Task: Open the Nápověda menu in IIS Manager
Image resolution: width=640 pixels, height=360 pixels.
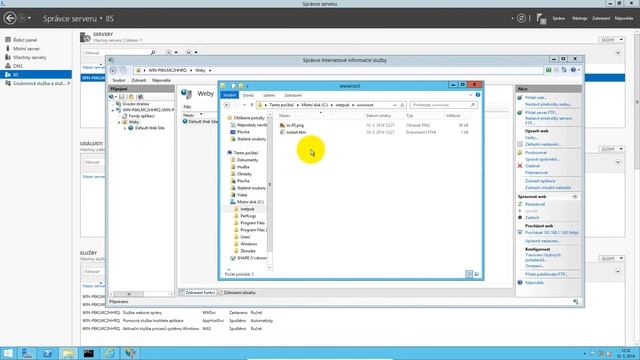Action: pyautogui.click(x=161, y=80)
